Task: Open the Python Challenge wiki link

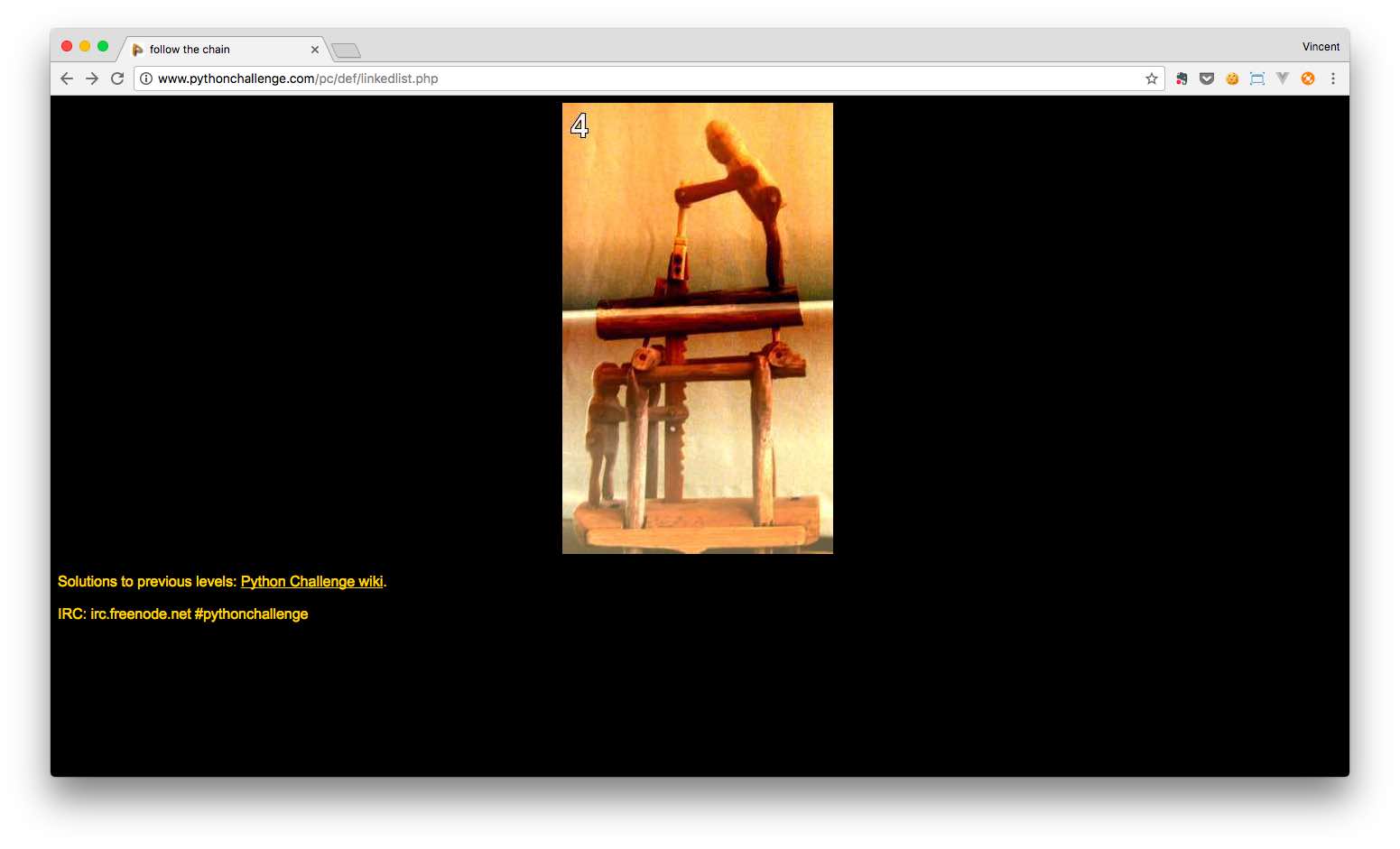Action: (x=312, y=581)
